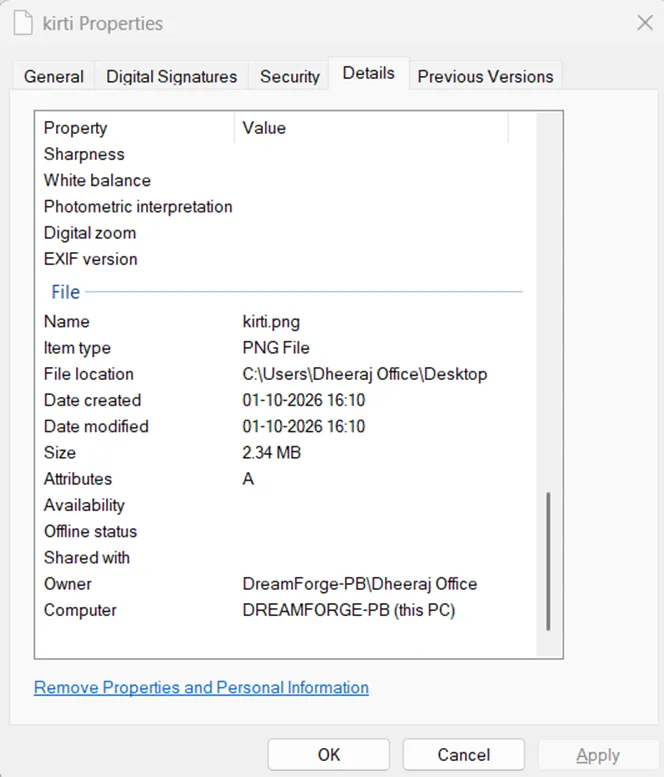Viewport: 664px width, 777px height.
Task: Open the Digital Signatures tab
Action: point(171,76)
